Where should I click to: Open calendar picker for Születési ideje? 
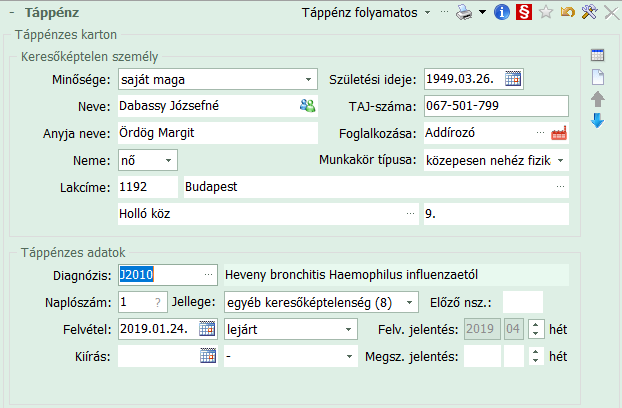click(513, 79)
